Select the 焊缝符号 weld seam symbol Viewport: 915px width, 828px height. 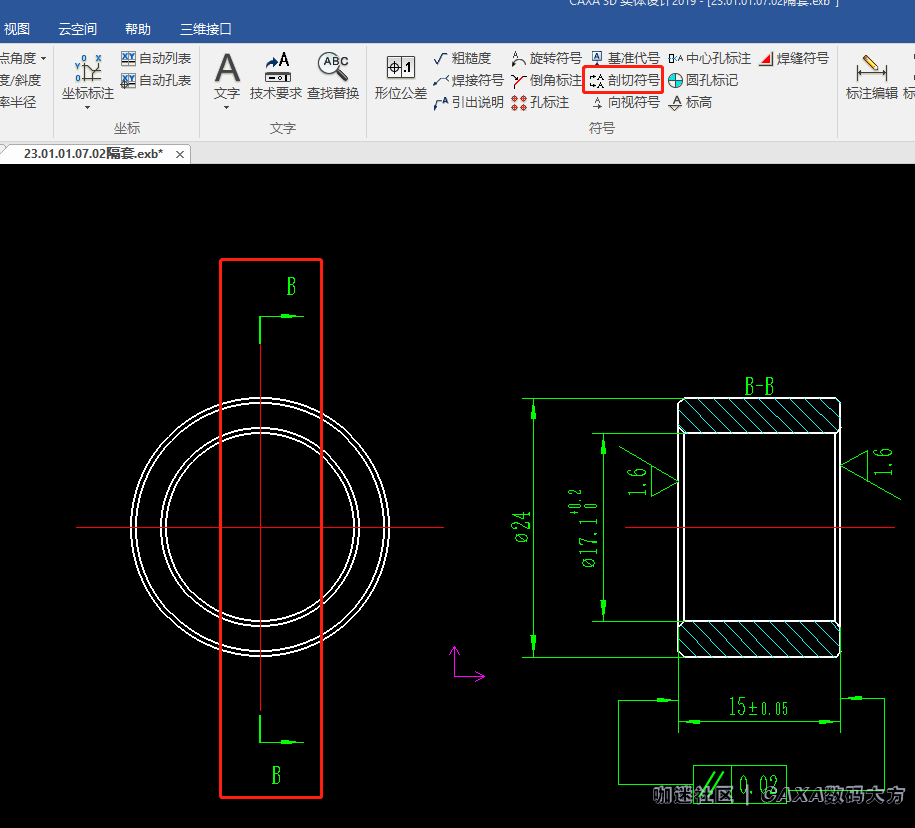[794, 58]
